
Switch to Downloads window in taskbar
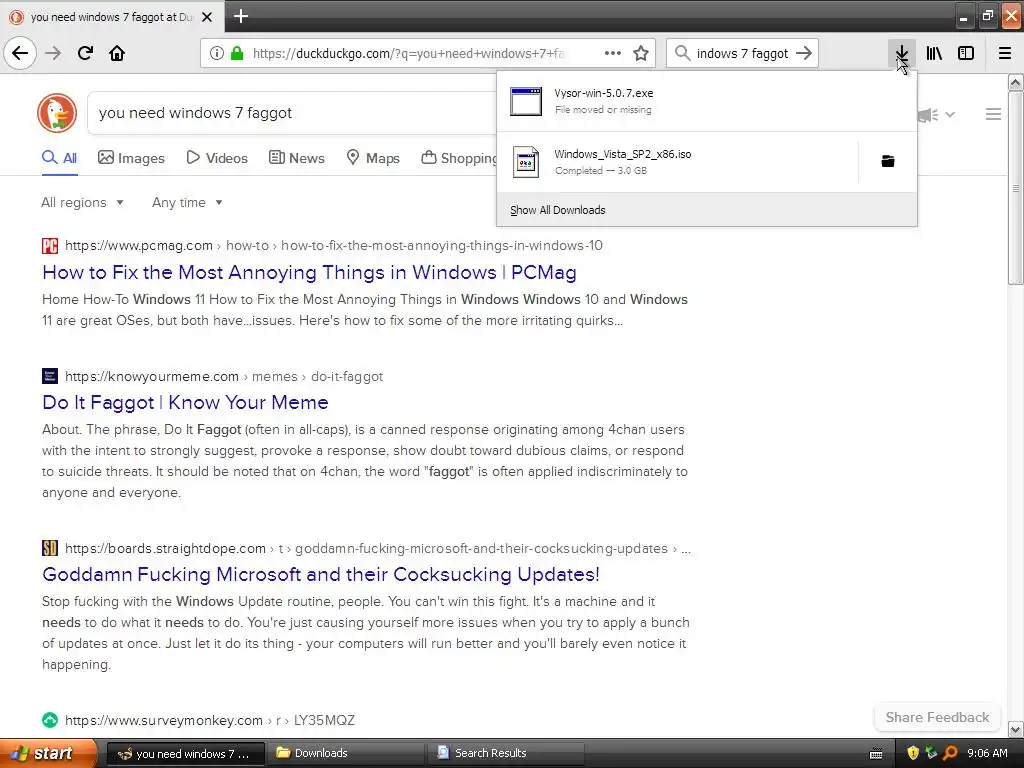click(345, 754)
